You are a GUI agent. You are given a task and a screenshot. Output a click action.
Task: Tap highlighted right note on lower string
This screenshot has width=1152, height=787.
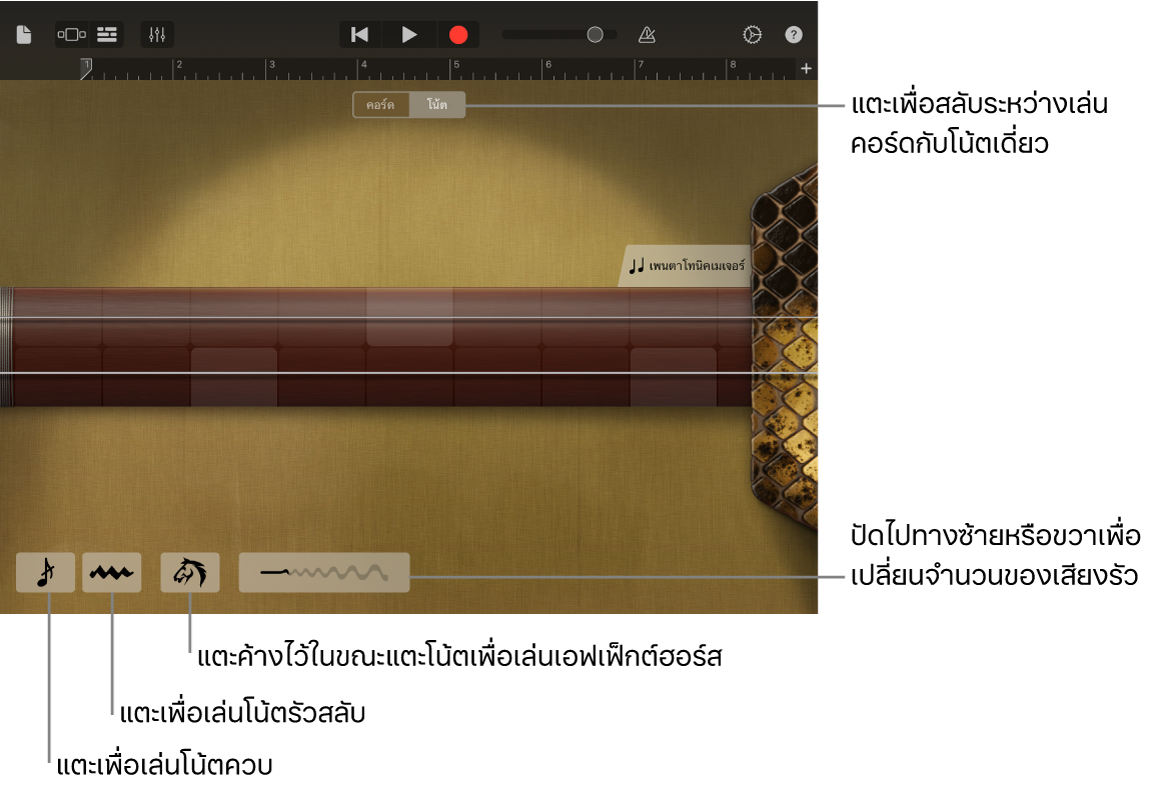(673, 377)
